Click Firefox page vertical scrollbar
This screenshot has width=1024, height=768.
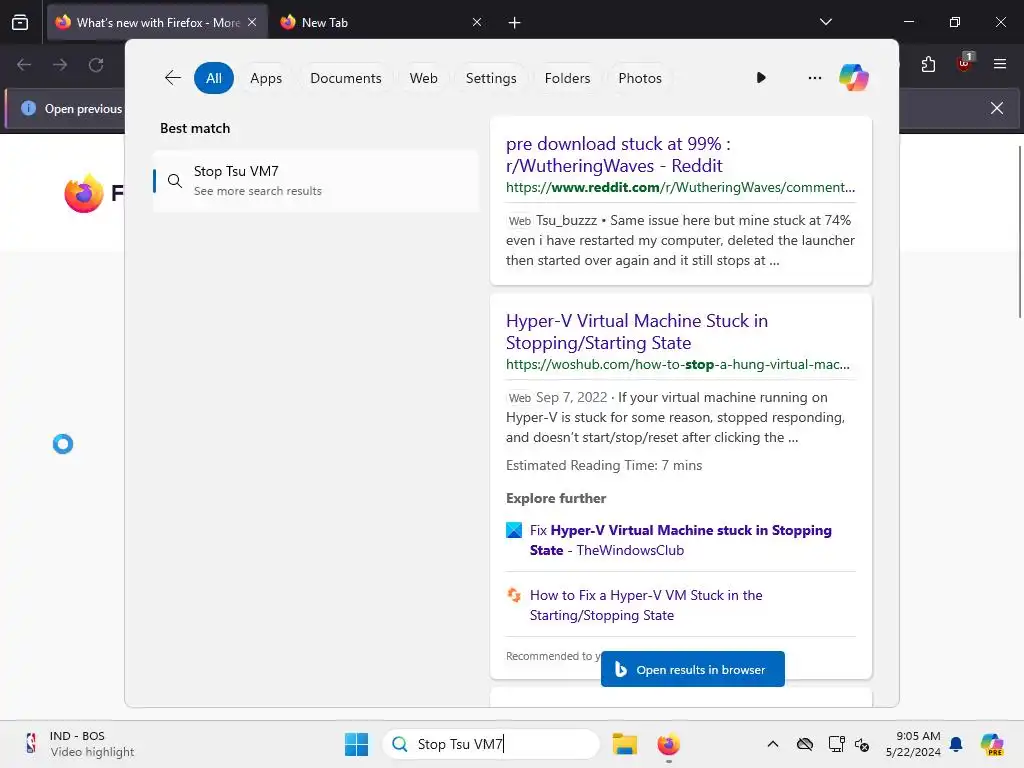click(x=1019, y=232)
